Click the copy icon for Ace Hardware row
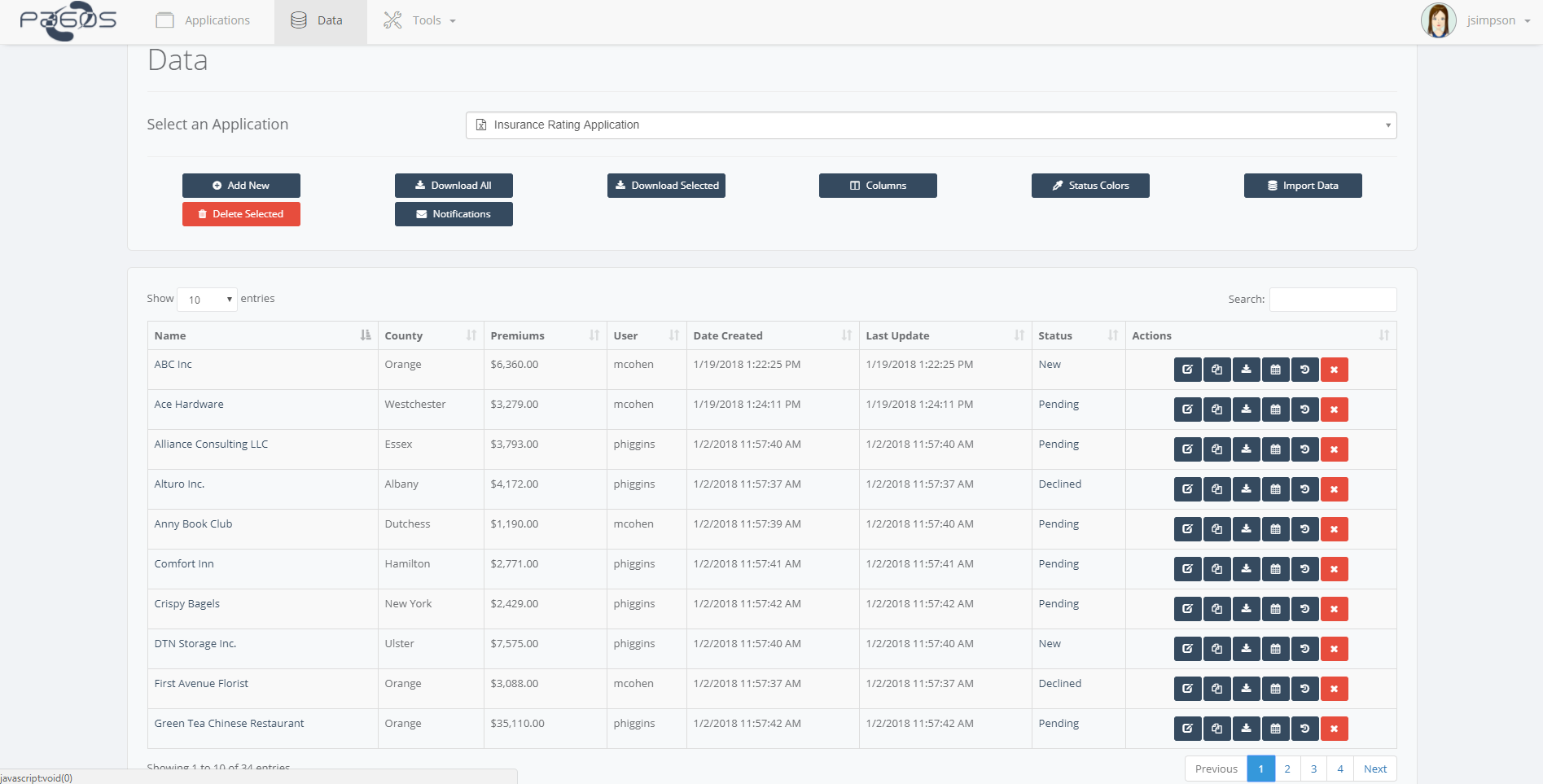 pos(1216,410)
